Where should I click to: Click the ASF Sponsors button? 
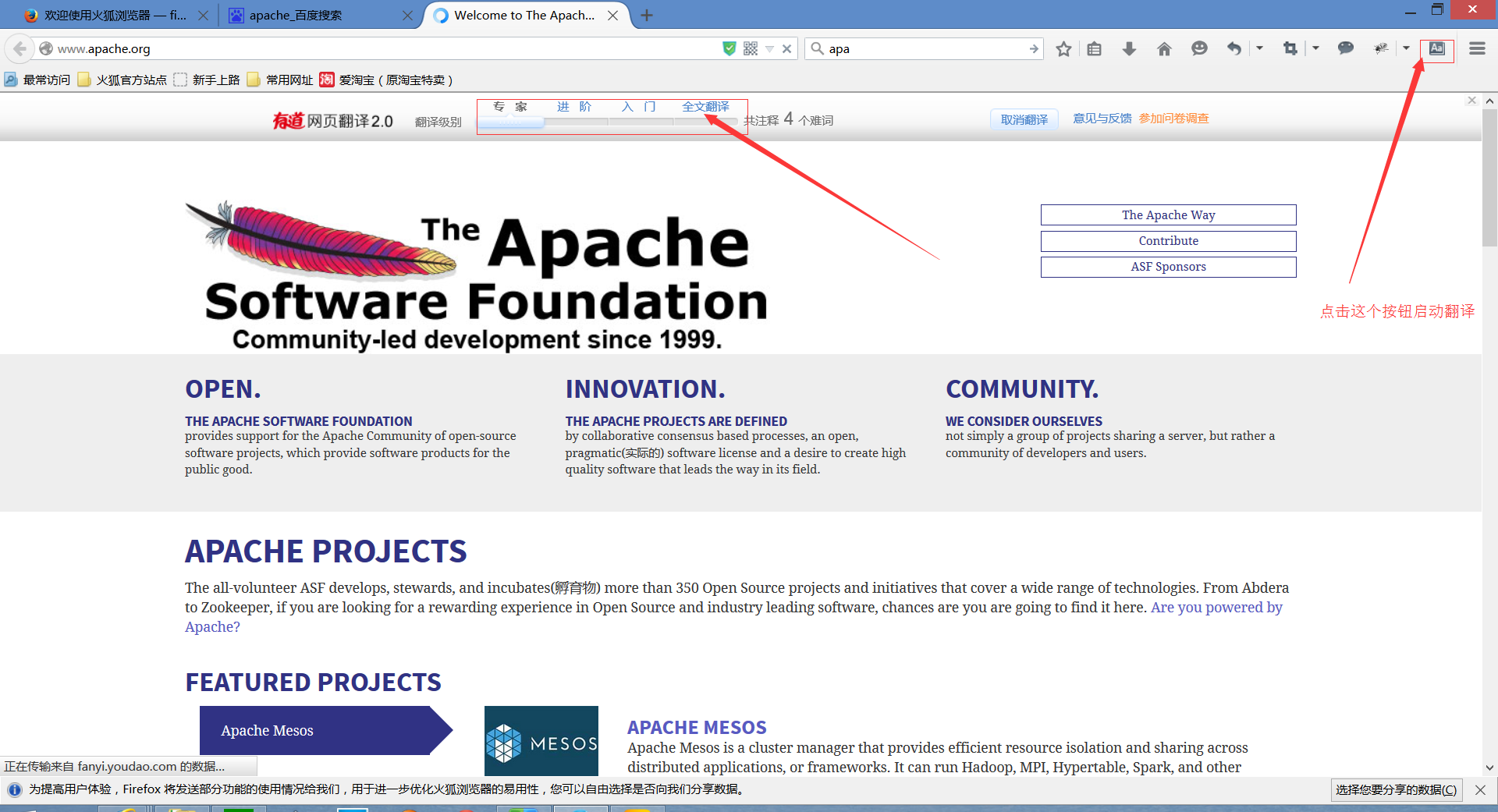(1168, 266)
